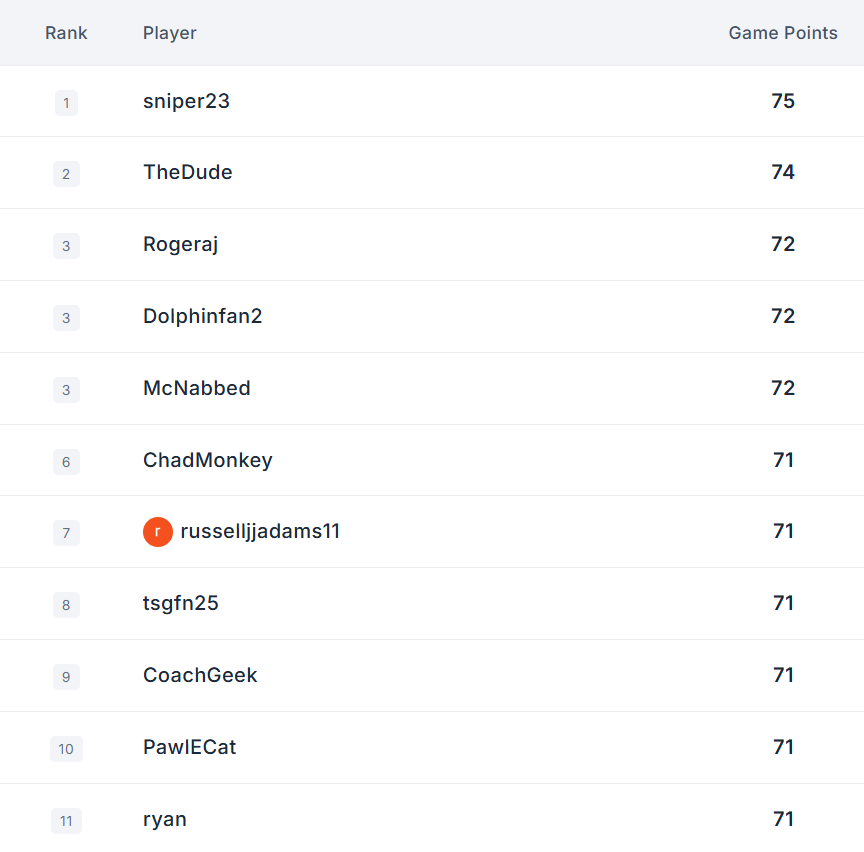Click the rank 2 badge
The image size is (864, 852).
(66, 174)
